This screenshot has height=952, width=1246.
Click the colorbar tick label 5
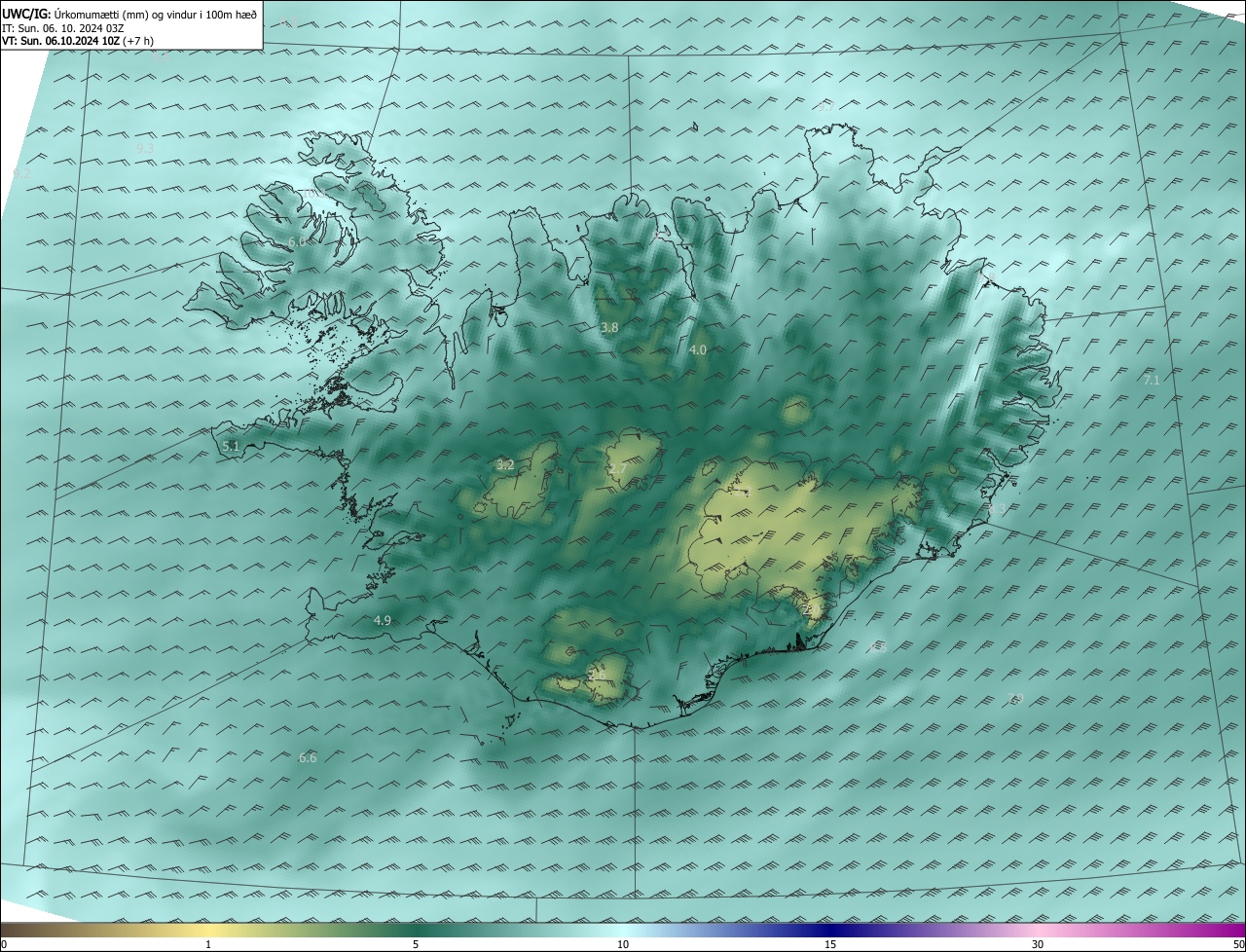click(x=416, y=944)
